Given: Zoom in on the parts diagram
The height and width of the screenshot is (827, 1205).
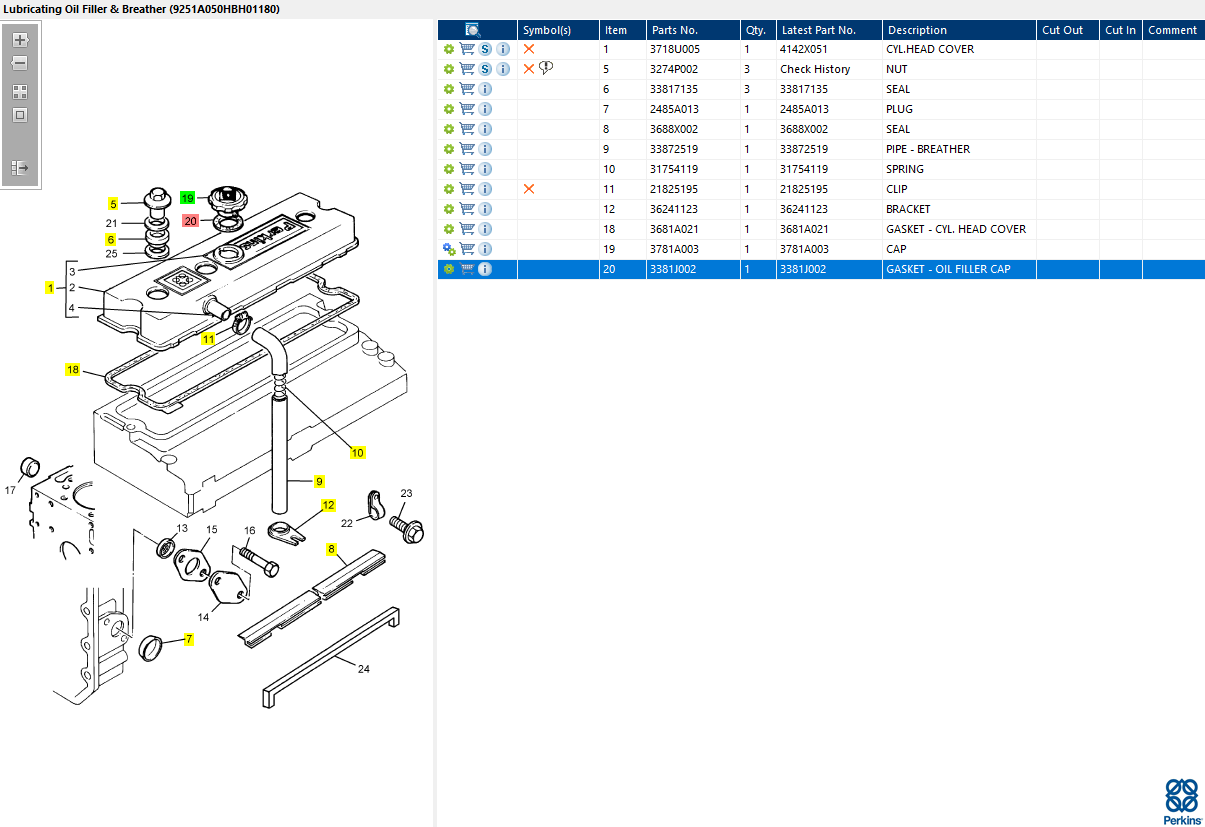Looking at the screenshot, I should [x=20, y=40].
